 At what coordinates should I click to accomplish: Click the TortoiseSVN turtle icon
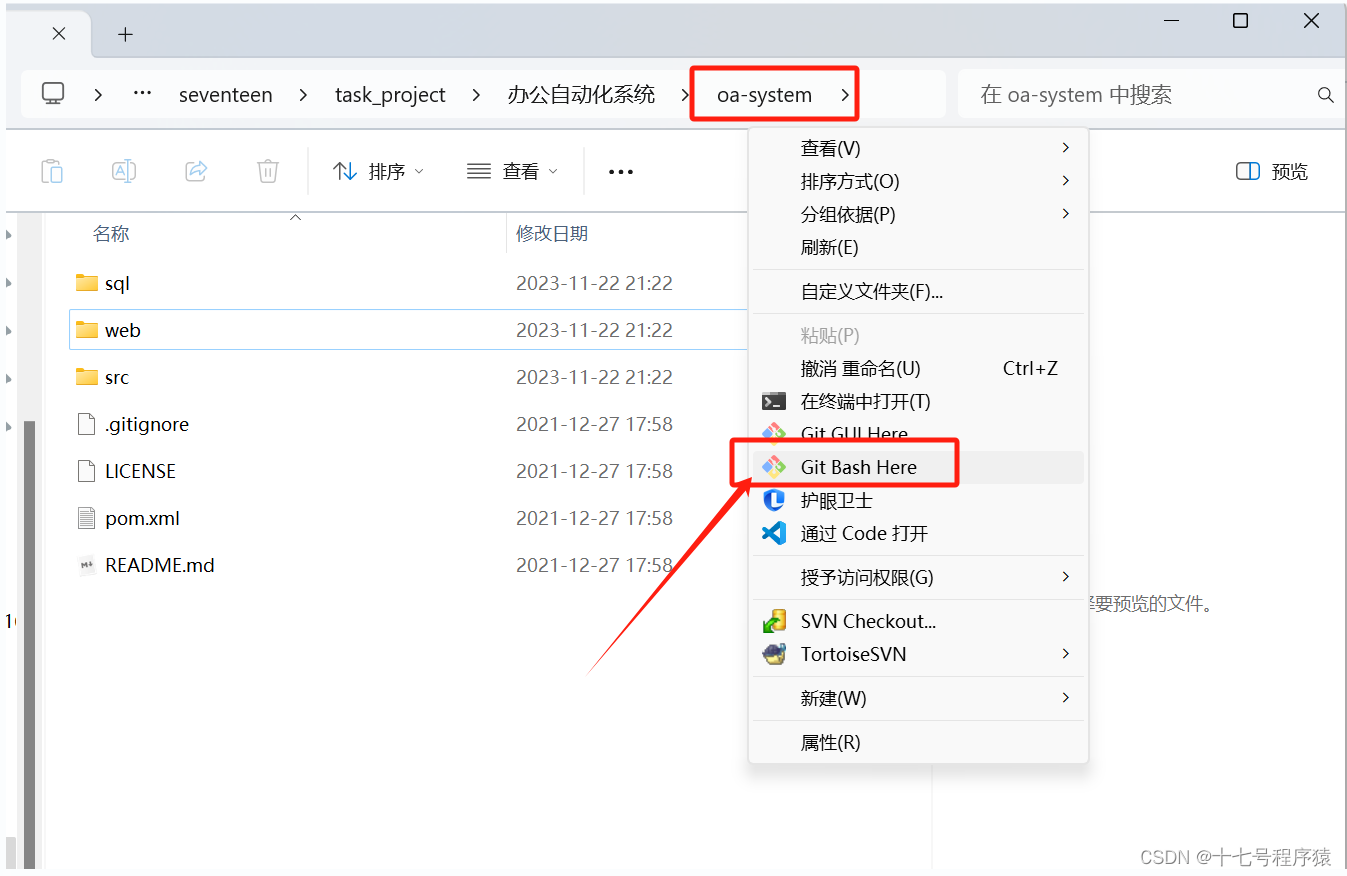pyautogui.click(x=773, y=654)
